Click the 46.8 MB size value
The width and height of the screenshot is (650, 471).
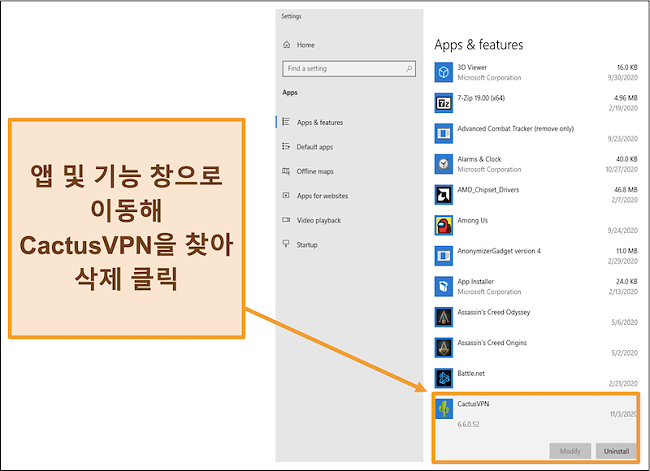(626, 190)
